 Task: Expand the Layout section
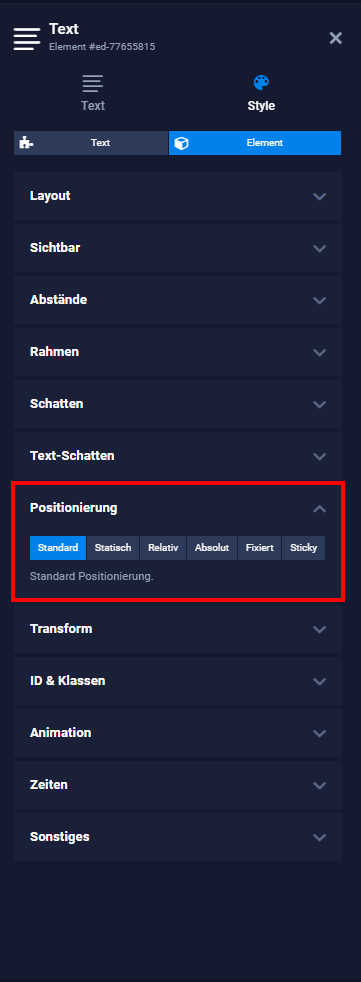pos(178,196)
